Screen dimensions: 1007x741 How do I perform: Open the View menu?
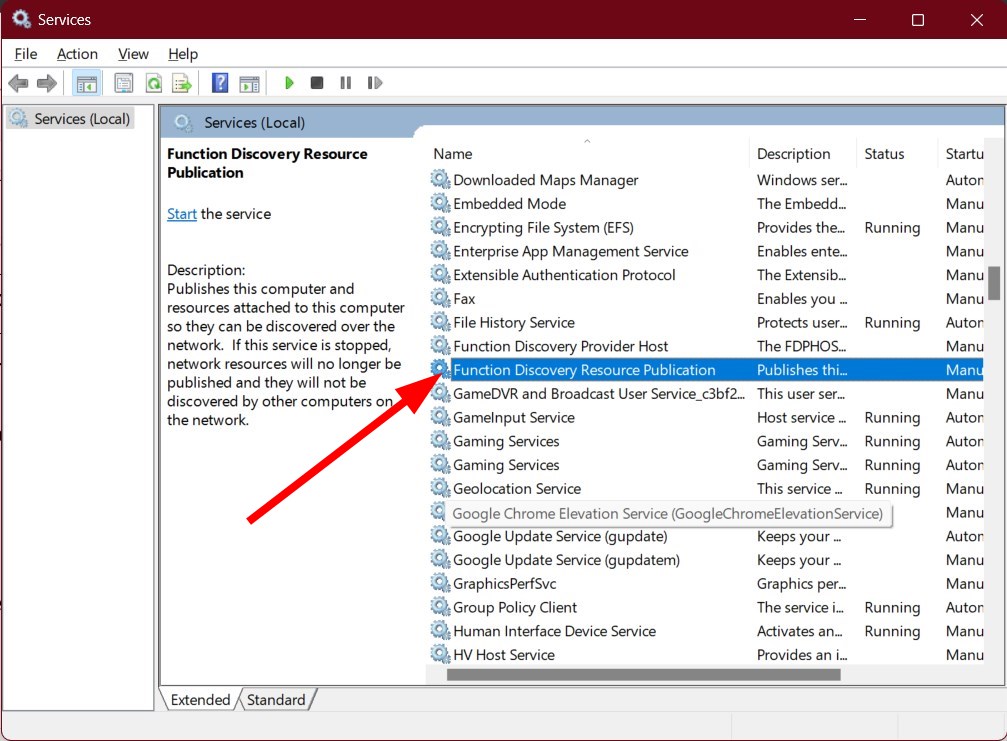(x=133, y=54)
